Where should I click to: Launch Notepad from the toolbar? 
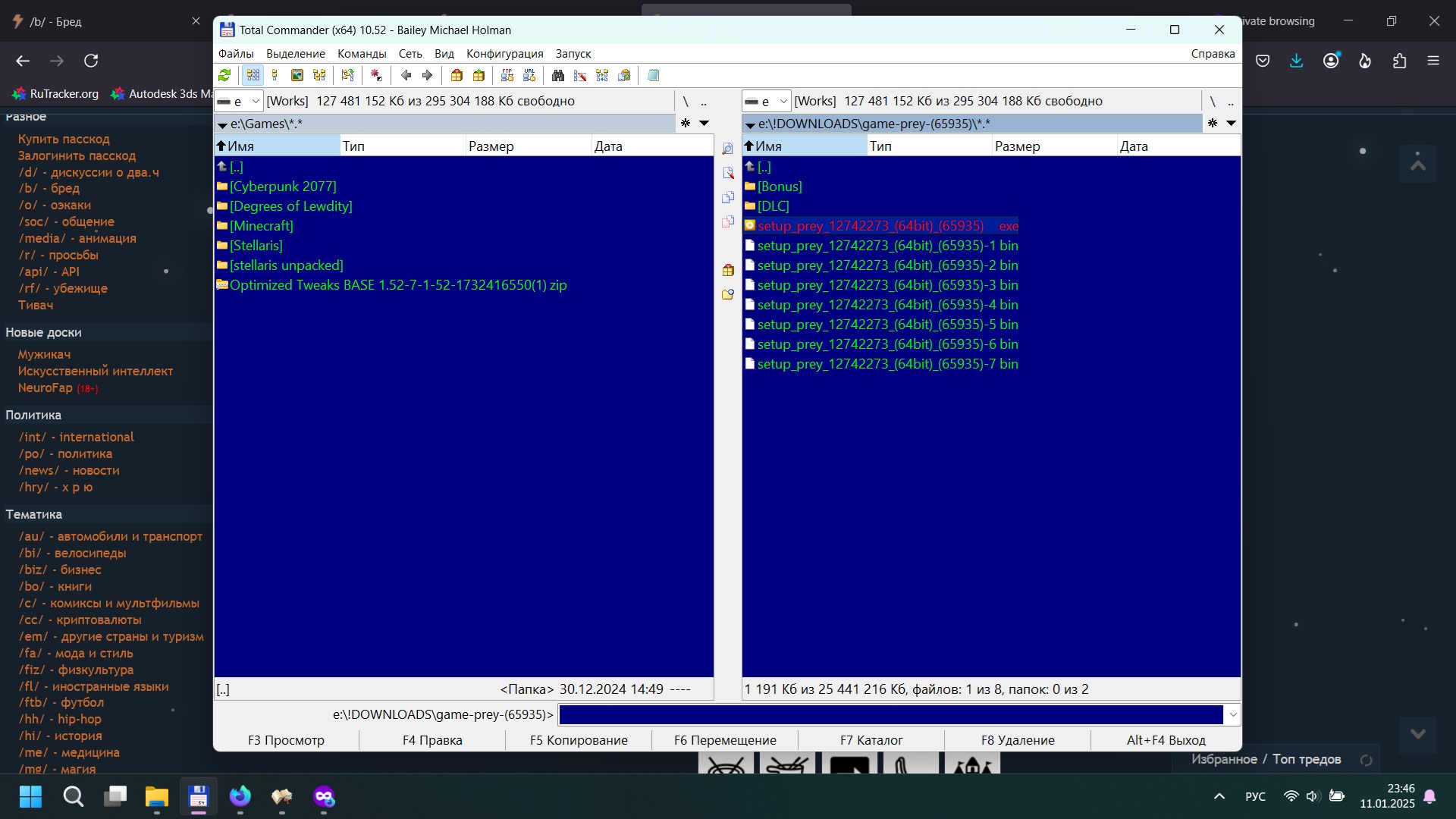tap(653, 75)
